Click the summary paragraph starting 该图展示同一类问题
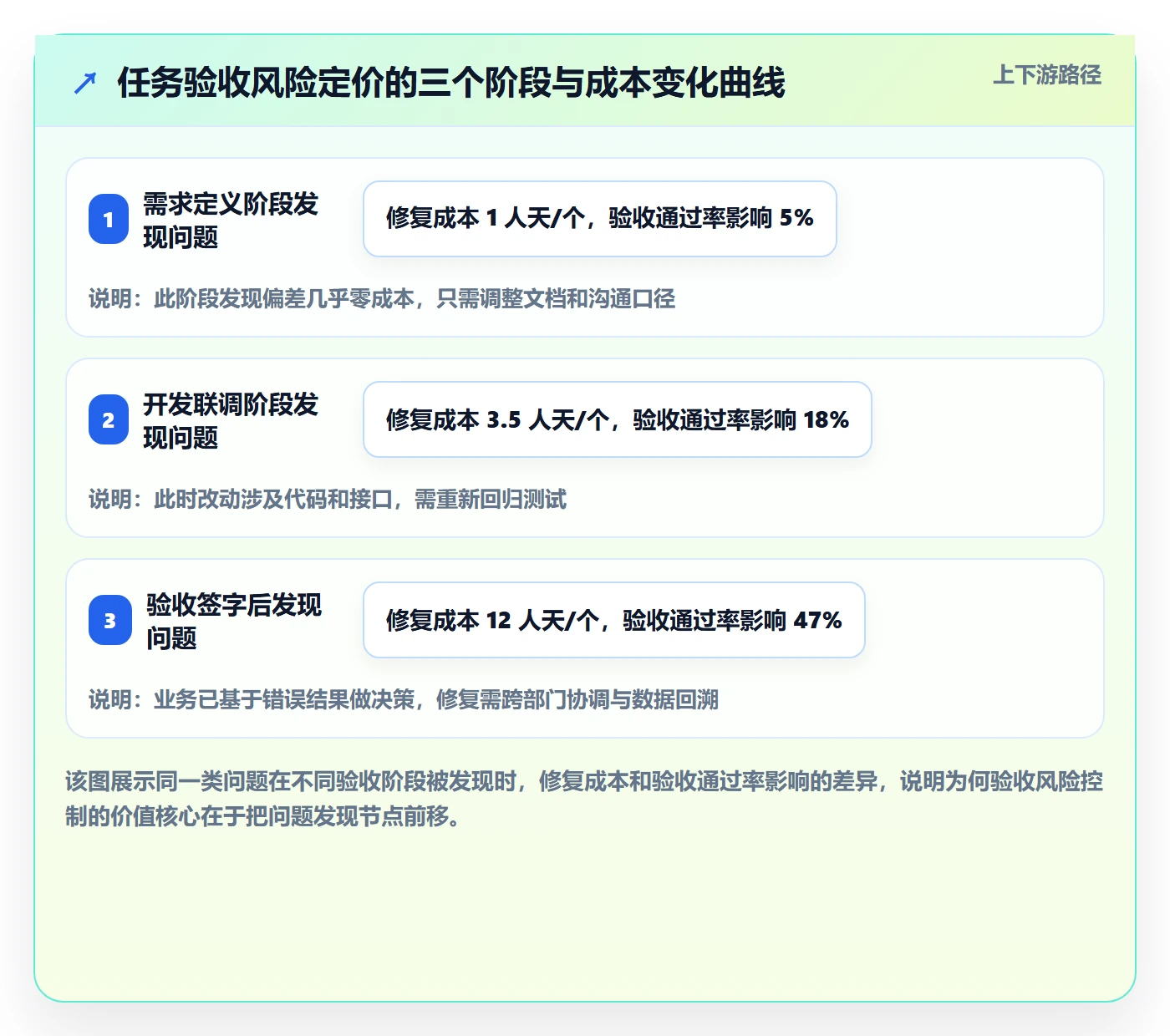 [584, 799]
